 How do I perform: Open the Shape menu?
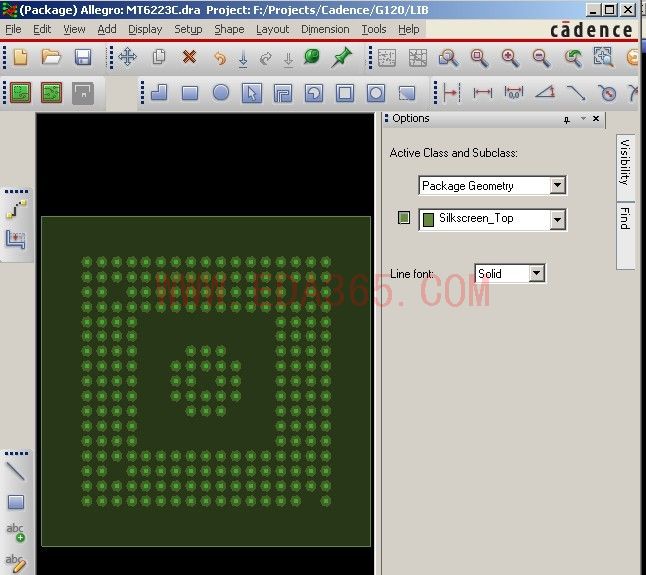click(x=229, y=29)
